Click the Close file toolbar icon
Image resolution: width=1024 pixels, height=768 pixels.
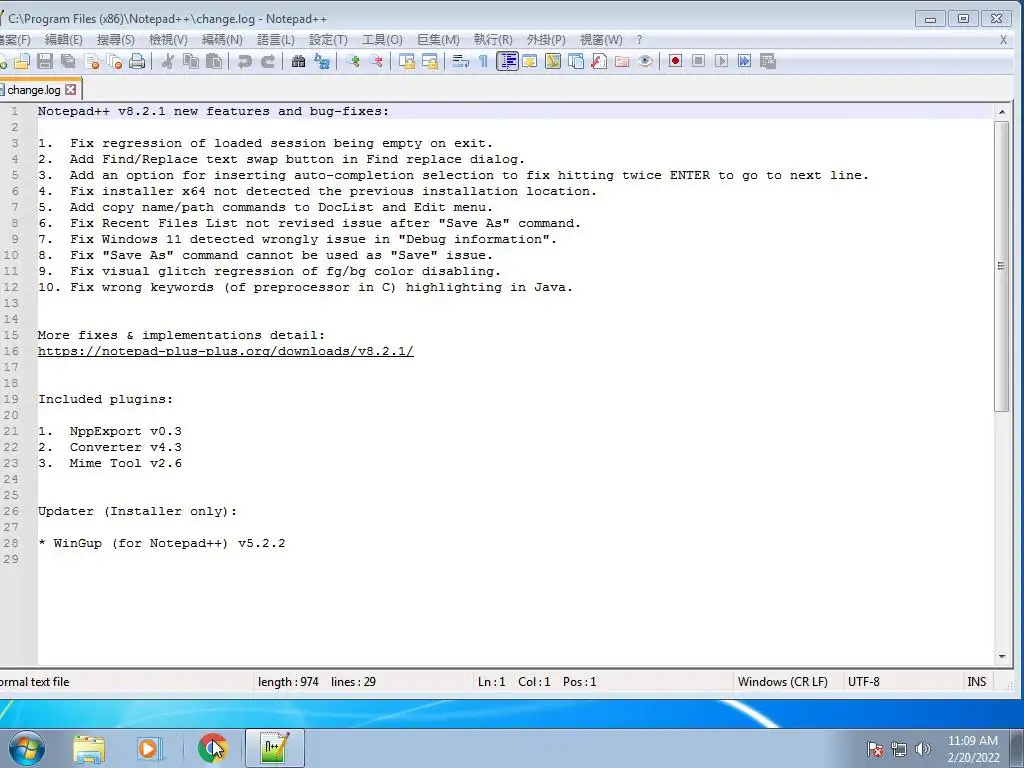92,61
